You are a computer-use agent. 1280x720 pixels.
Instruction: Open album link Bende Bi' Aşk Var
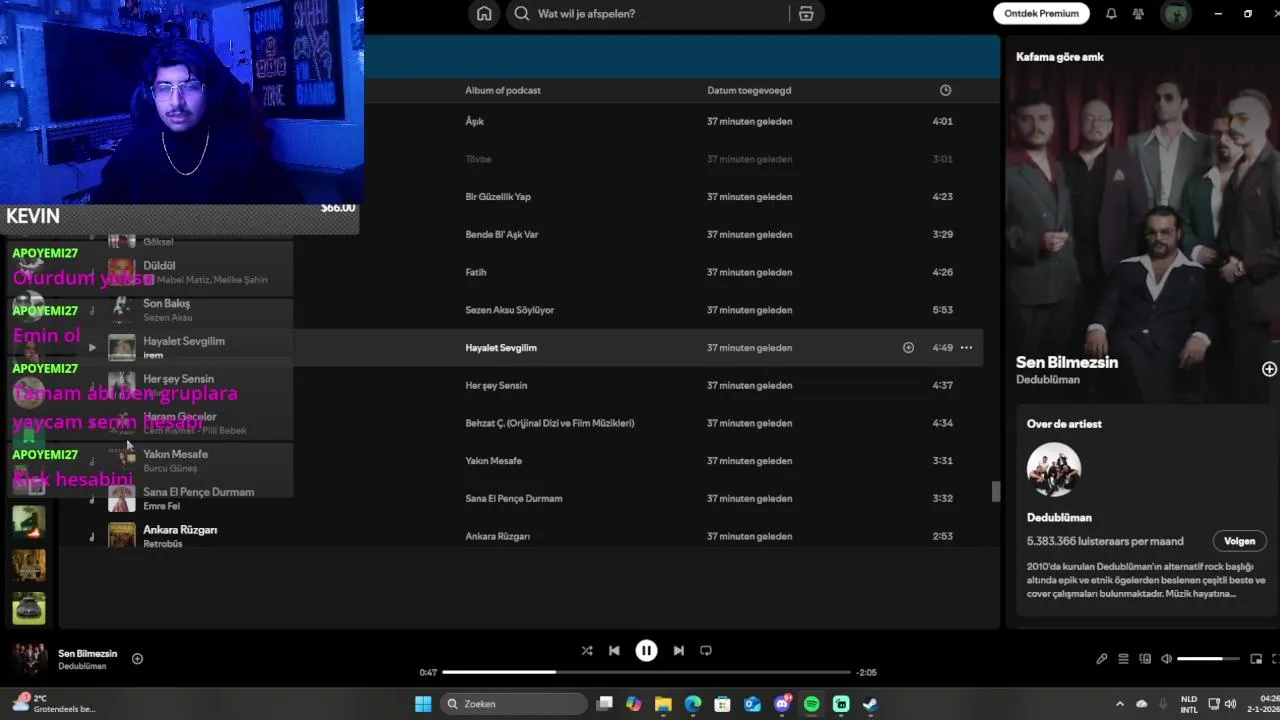tap(502, 235)
